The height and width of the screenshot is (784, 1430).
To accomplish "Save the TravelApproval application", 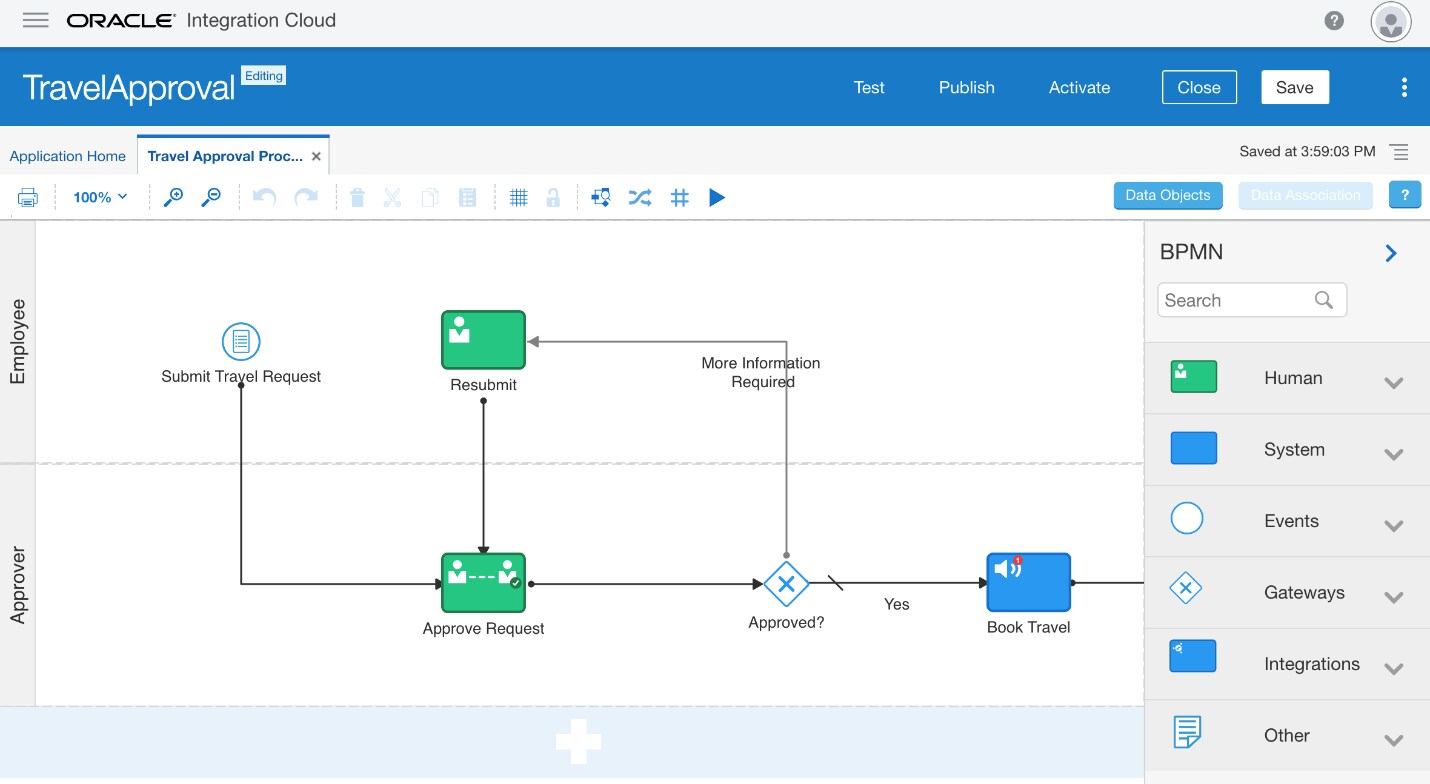I will tap(1295, 87).
